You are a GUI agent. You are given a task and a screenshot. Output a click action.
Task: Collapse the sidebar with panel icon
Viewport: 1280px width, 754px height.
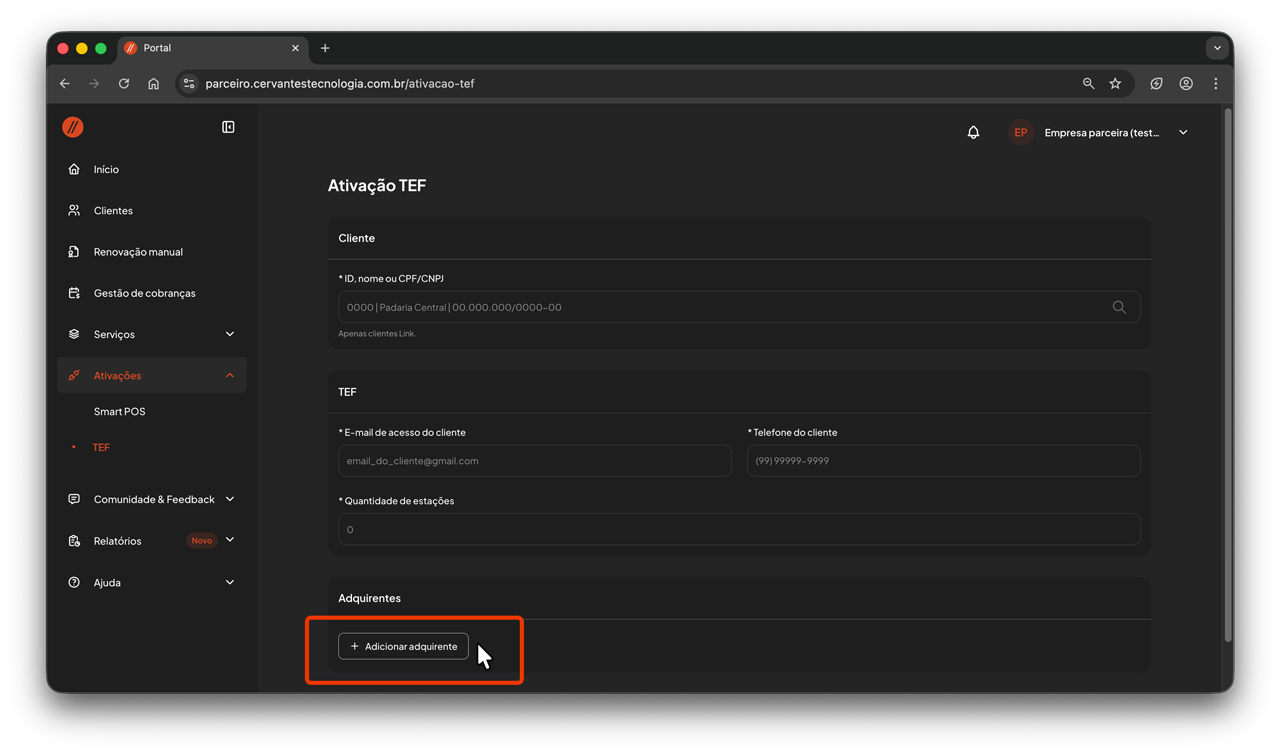point(228,127)
